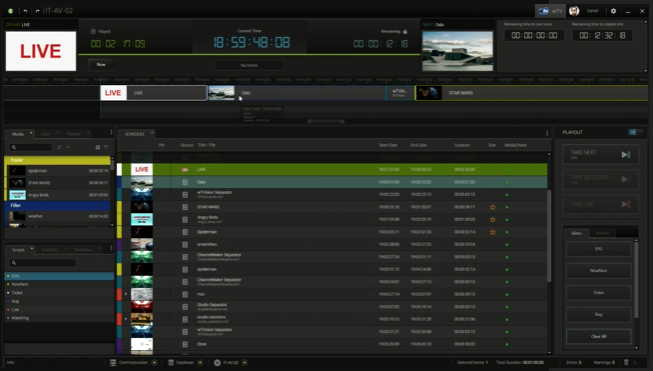Click the Clear All button
Screen dimensions: 653x371
point(598,336)
